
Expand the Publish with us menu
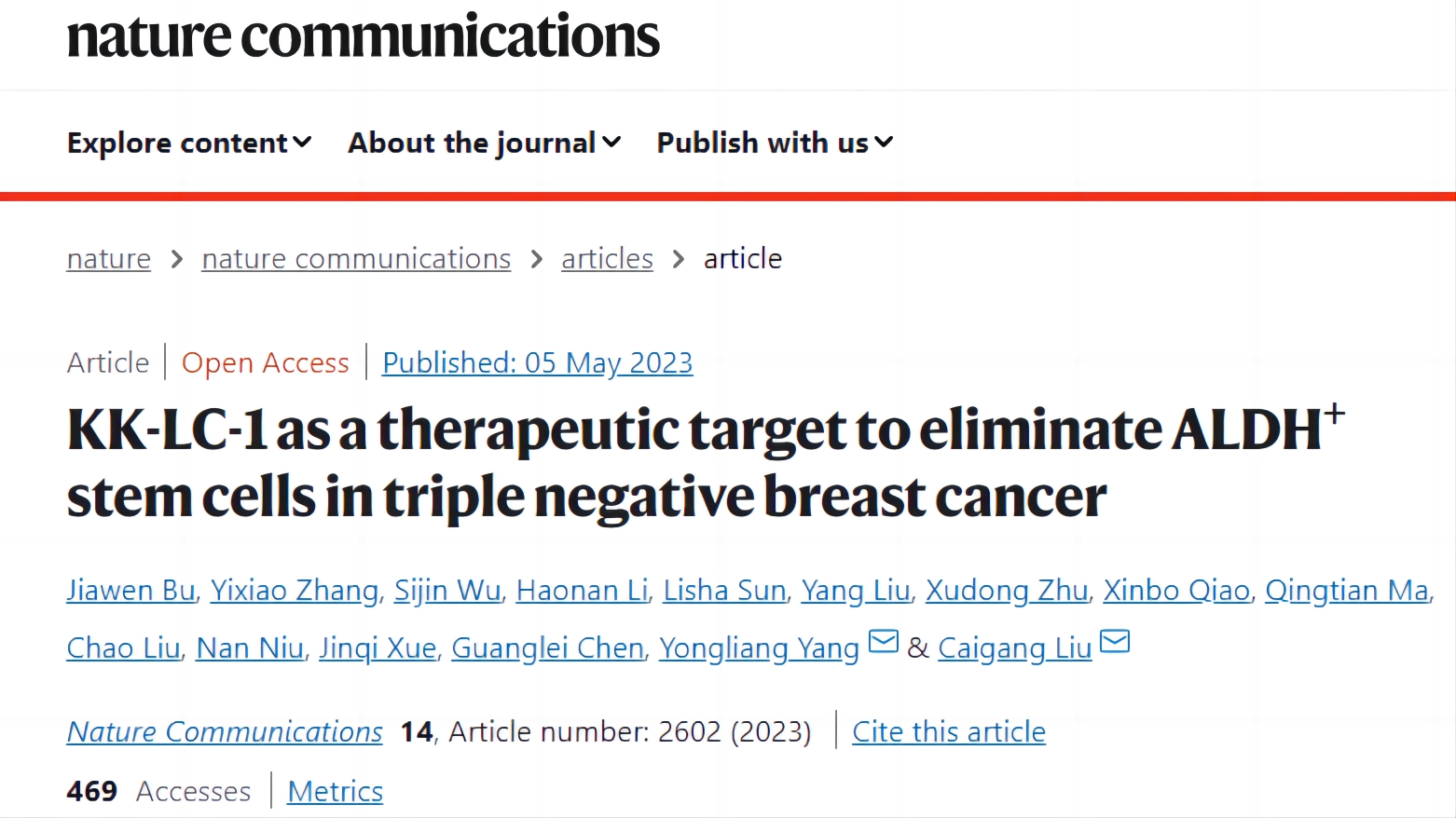[776, 143]
